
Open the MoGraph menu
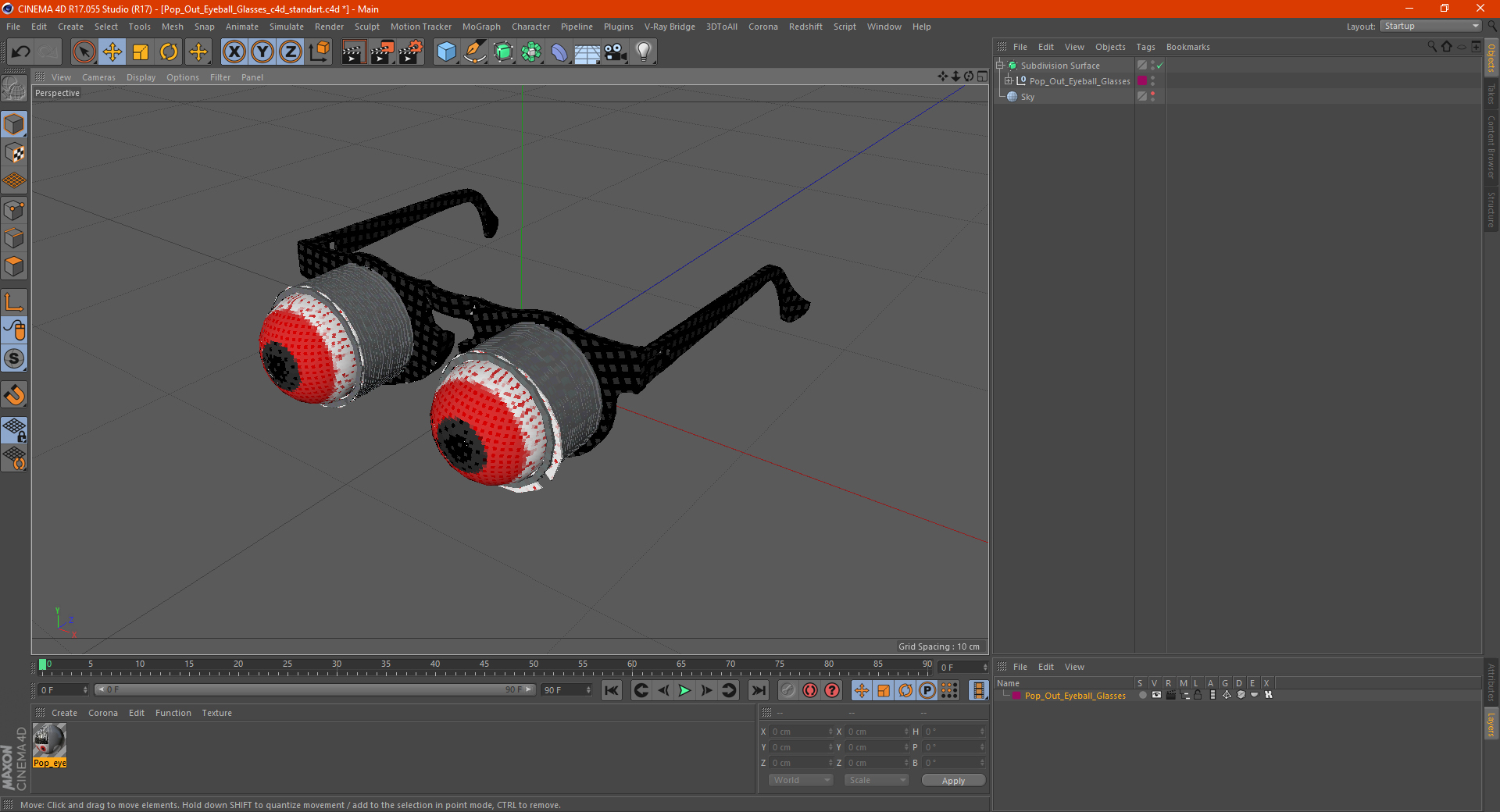(x=481, y=27)
